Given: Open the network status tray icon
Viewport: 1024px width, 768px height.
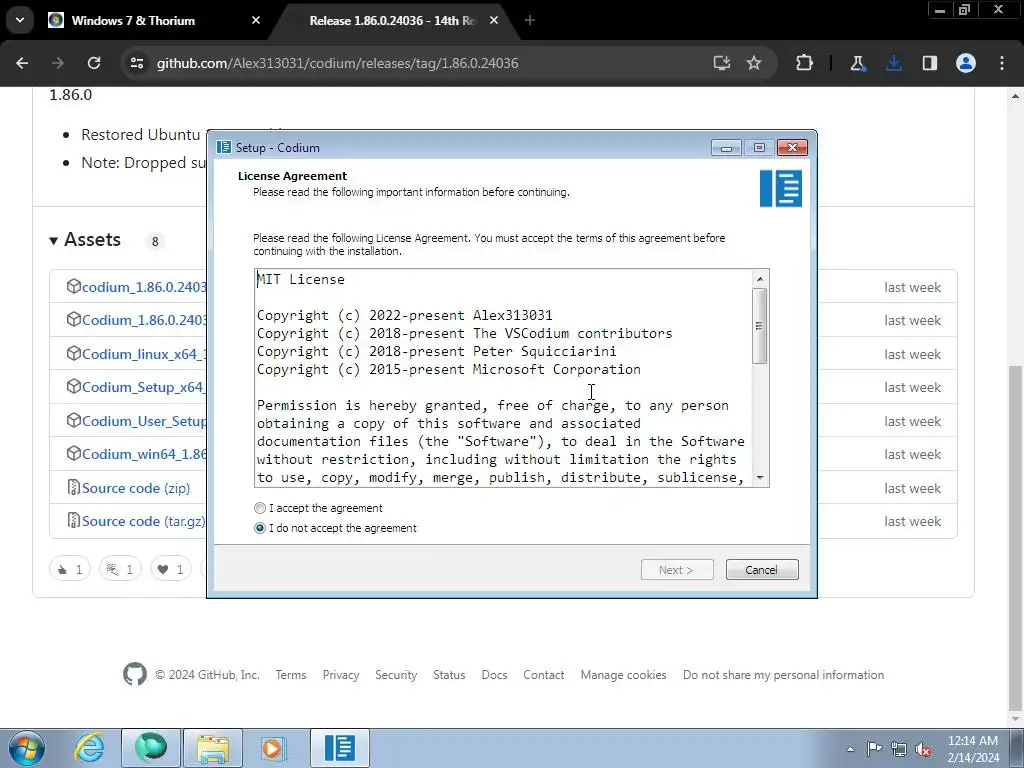Looking at the screenshot, I should pos(899,748).
